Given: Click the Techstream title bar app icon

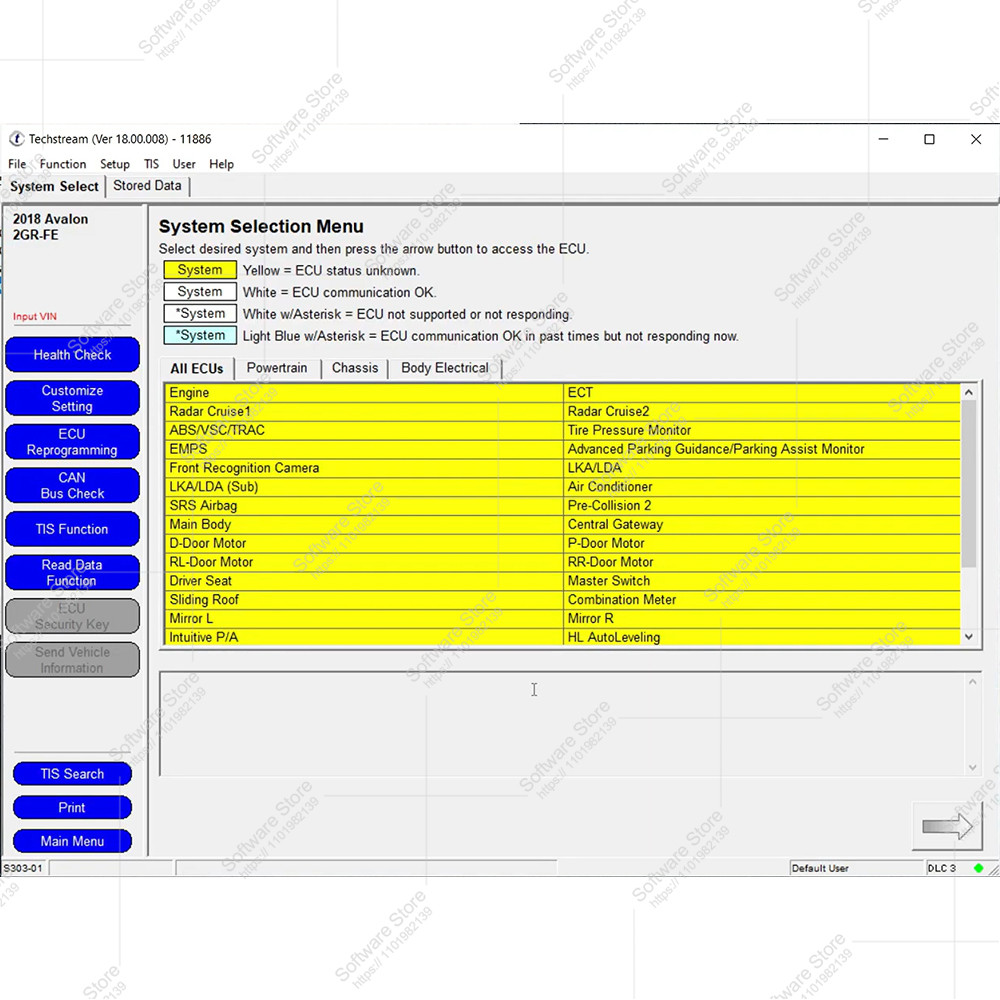Looking at the screenshot, I should tap(17, 139).
